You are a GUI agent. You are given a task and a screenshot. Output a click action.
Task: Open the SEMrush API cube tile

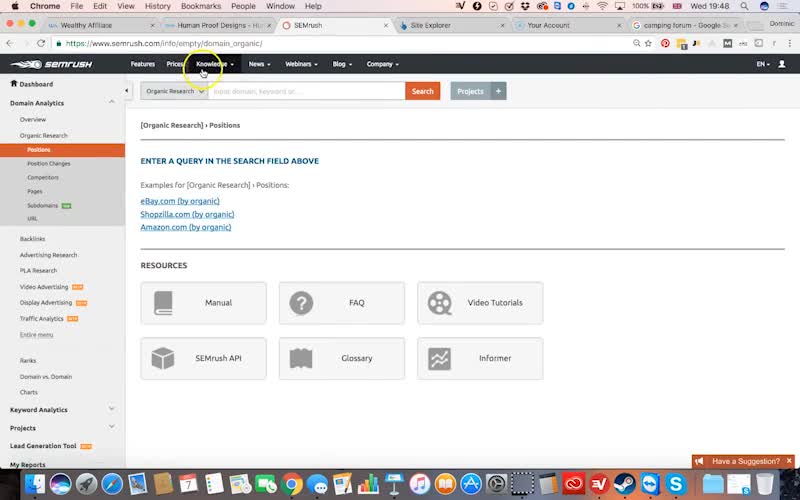pyautogui.click(x=204, y=358)
